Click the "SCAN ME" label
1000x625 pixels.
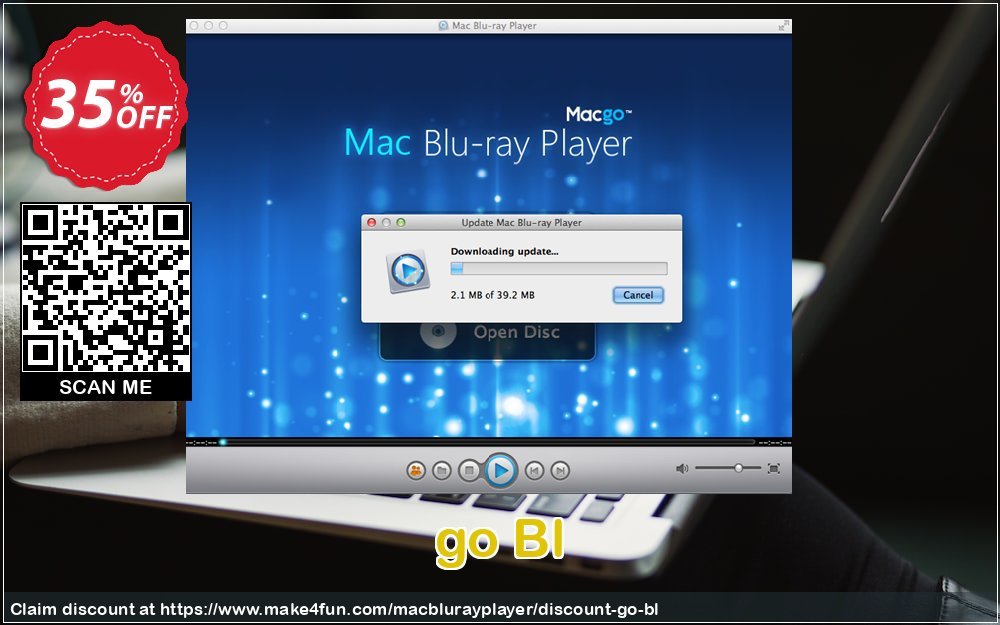point(106,387)
